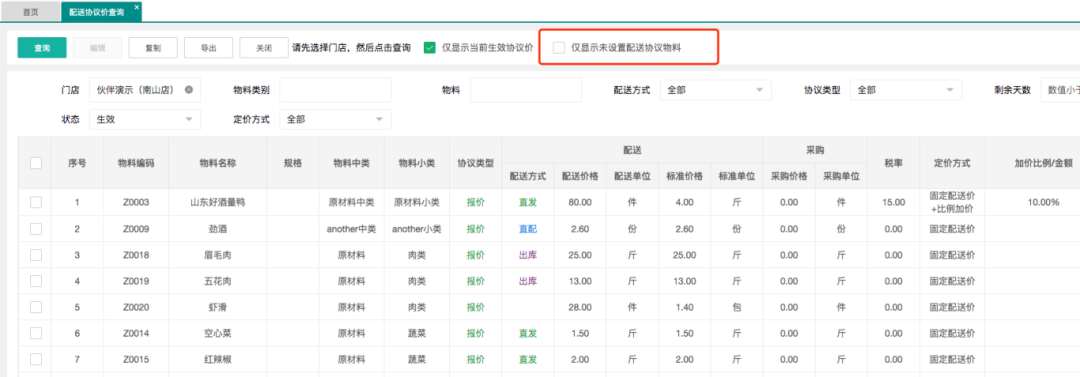Click 五花肉 material name
The image size is (1080, 377).
(218, 281)
